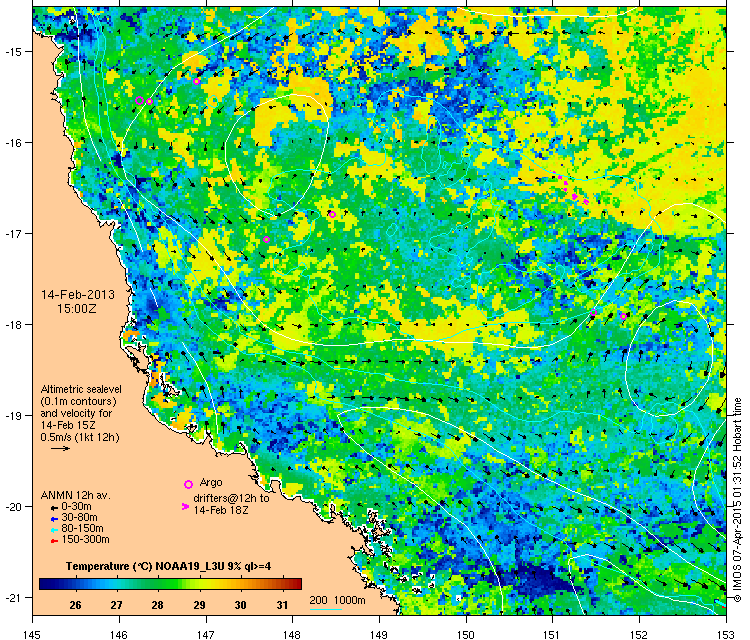
Task: Click the 0.5m/s velocity scale arrow
Action: tap(60, 448)
